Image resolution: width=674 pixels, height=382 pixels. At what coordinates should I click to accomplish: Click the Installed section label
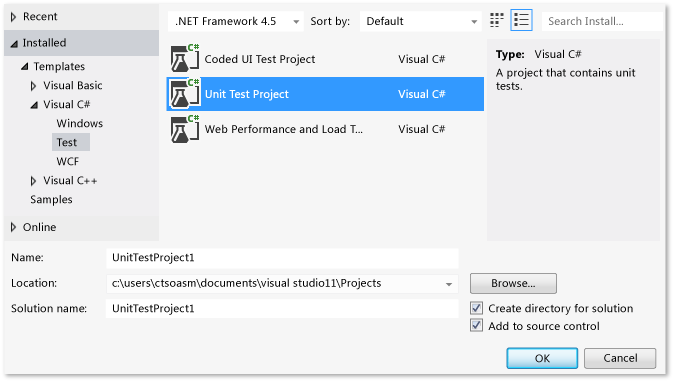pos(44,43)
